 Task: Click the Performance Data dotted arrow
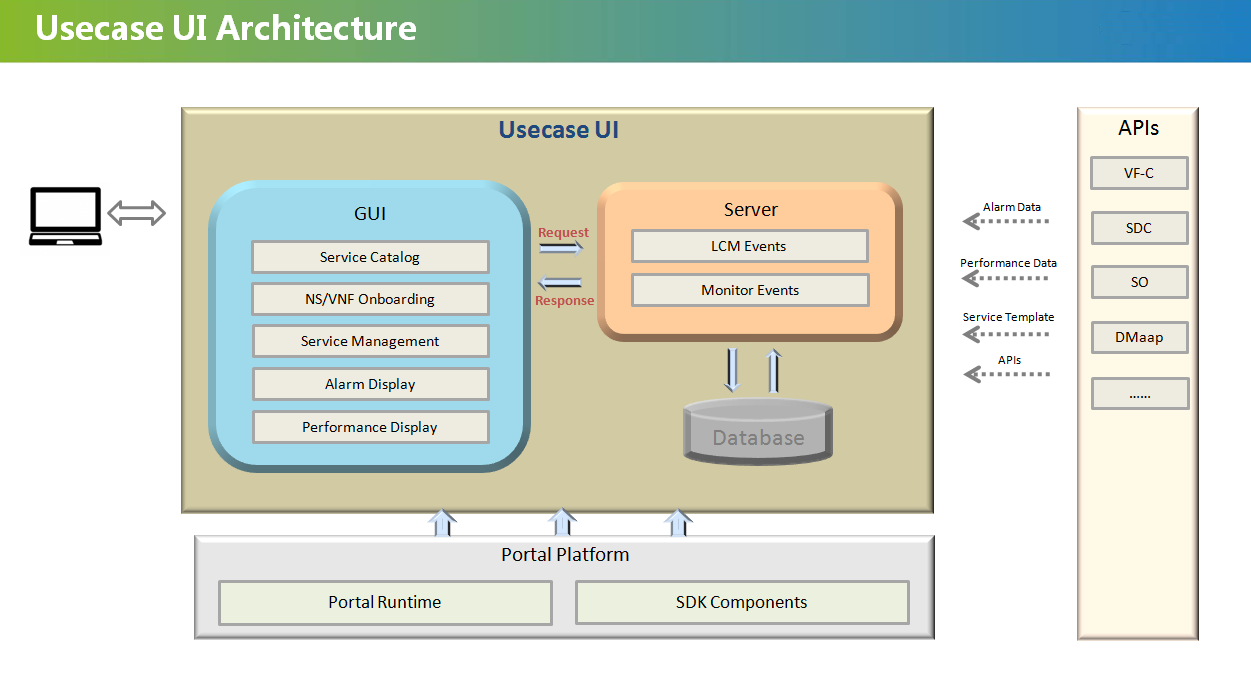click(x=1006, y=277)
